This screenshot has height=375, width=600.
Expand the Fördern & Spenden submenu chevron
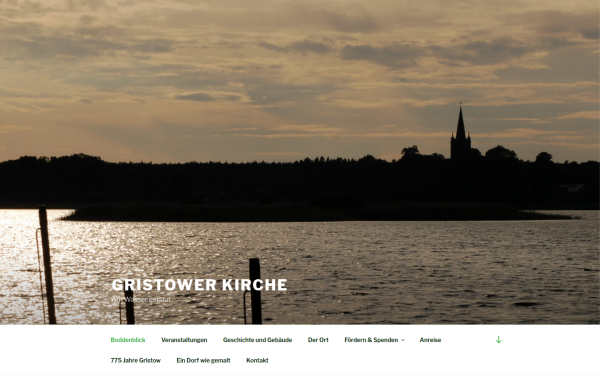pos(403,340)
